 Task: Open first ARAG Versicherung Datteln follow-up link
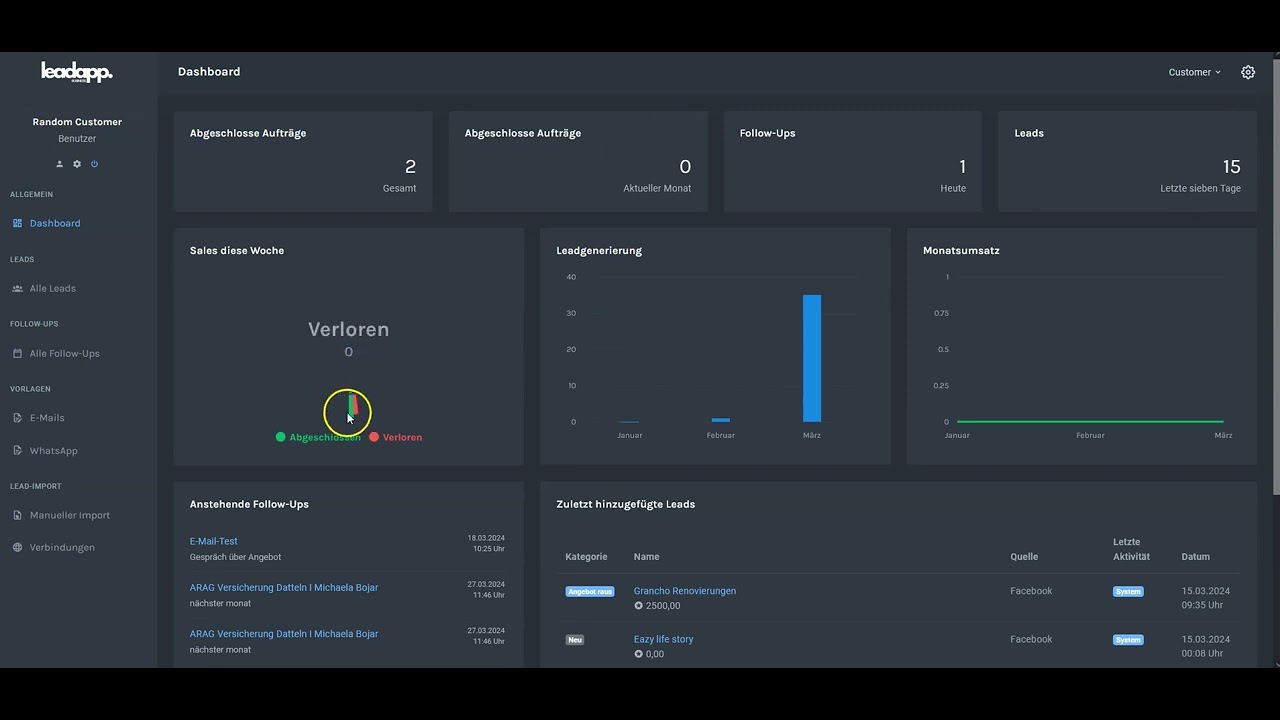pos(284,587)
